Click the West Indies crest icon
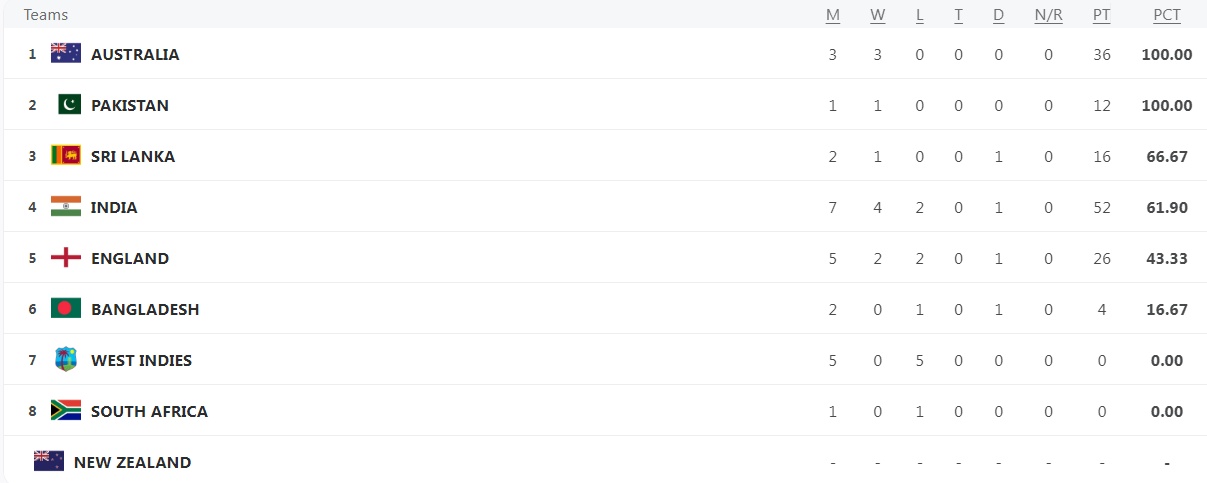 click(x=66, y=360)
